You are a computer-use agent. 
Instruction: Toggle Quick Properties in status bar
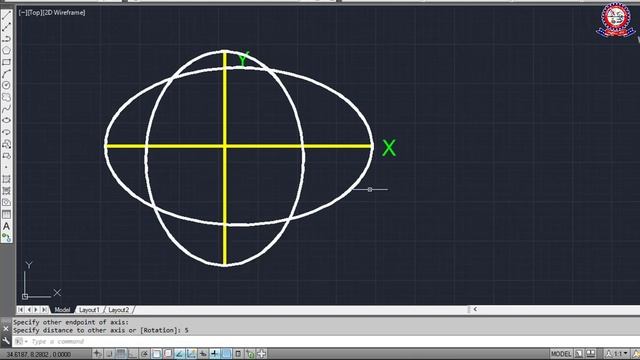238,353
